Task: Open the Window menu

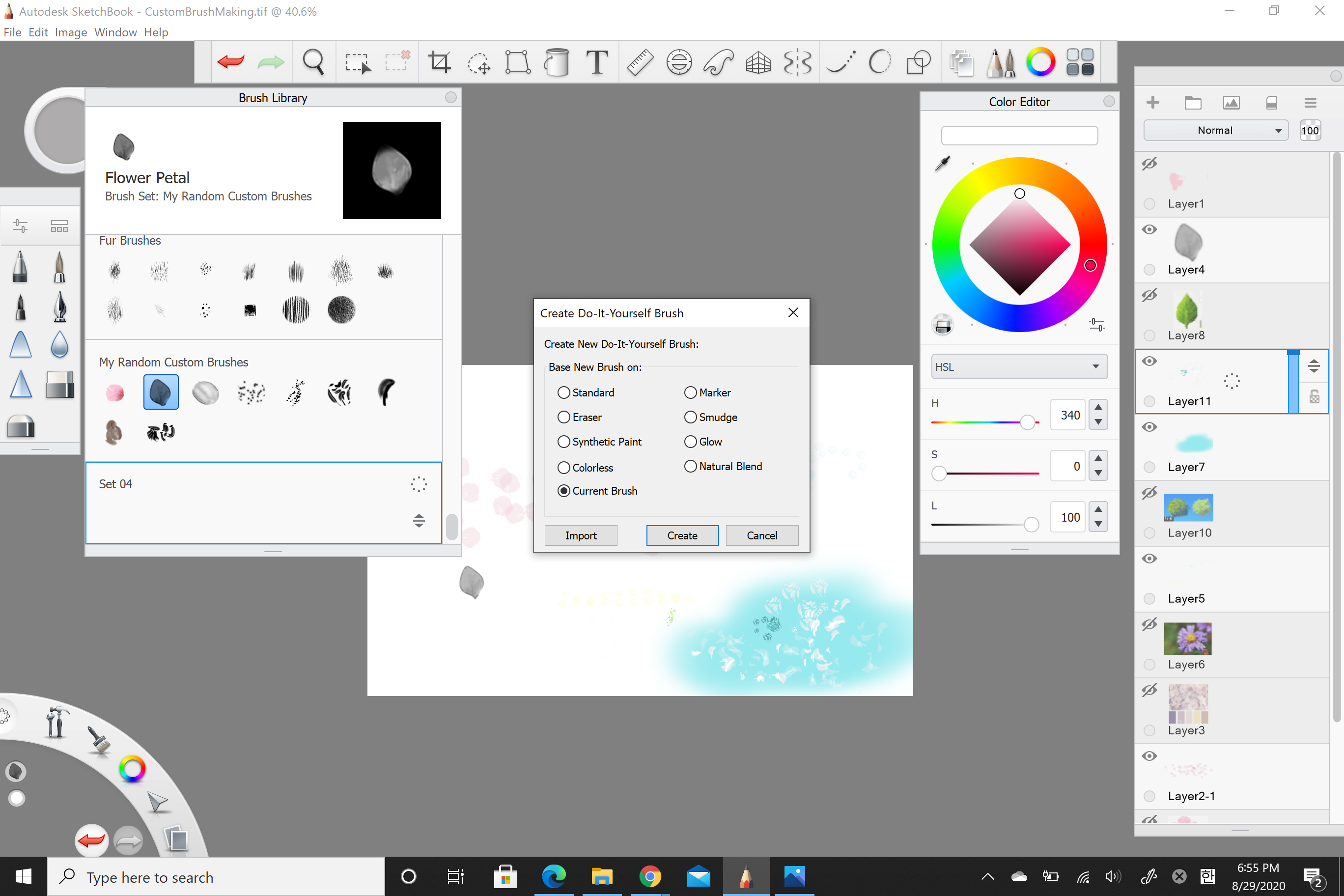Action: 115,32
